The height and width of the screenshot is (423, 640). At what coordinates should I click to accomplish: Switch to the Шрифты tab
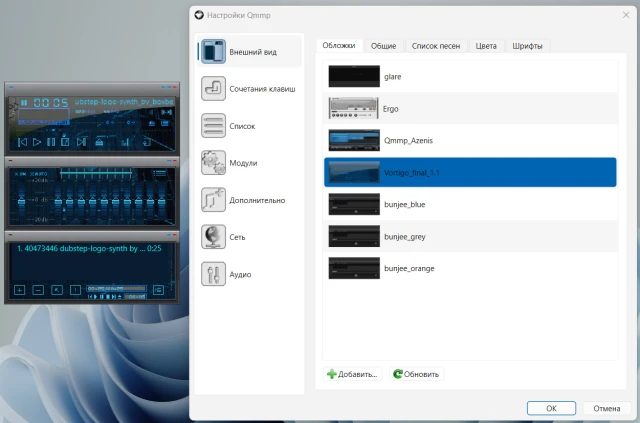click(527, 46)
